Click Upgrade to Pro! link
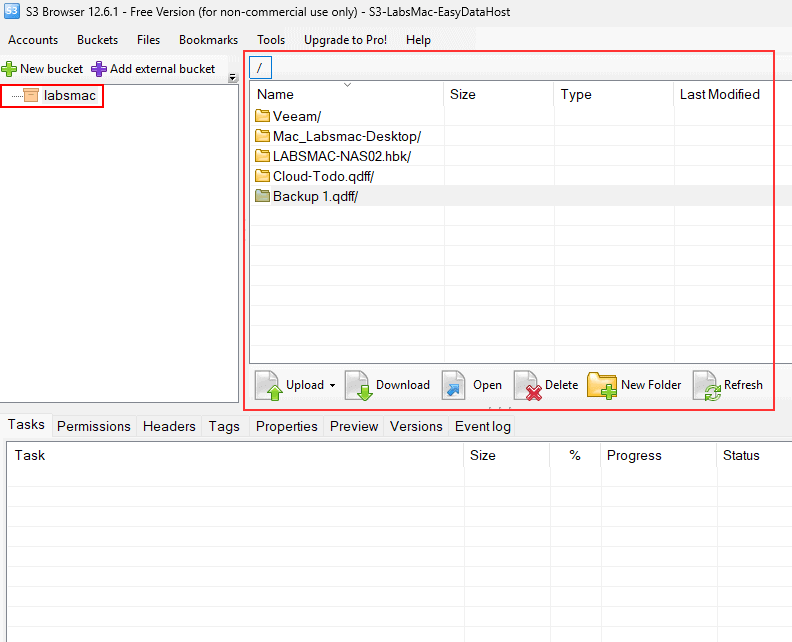This screenshot has width=792, height=642. click(x=345, y=40)
